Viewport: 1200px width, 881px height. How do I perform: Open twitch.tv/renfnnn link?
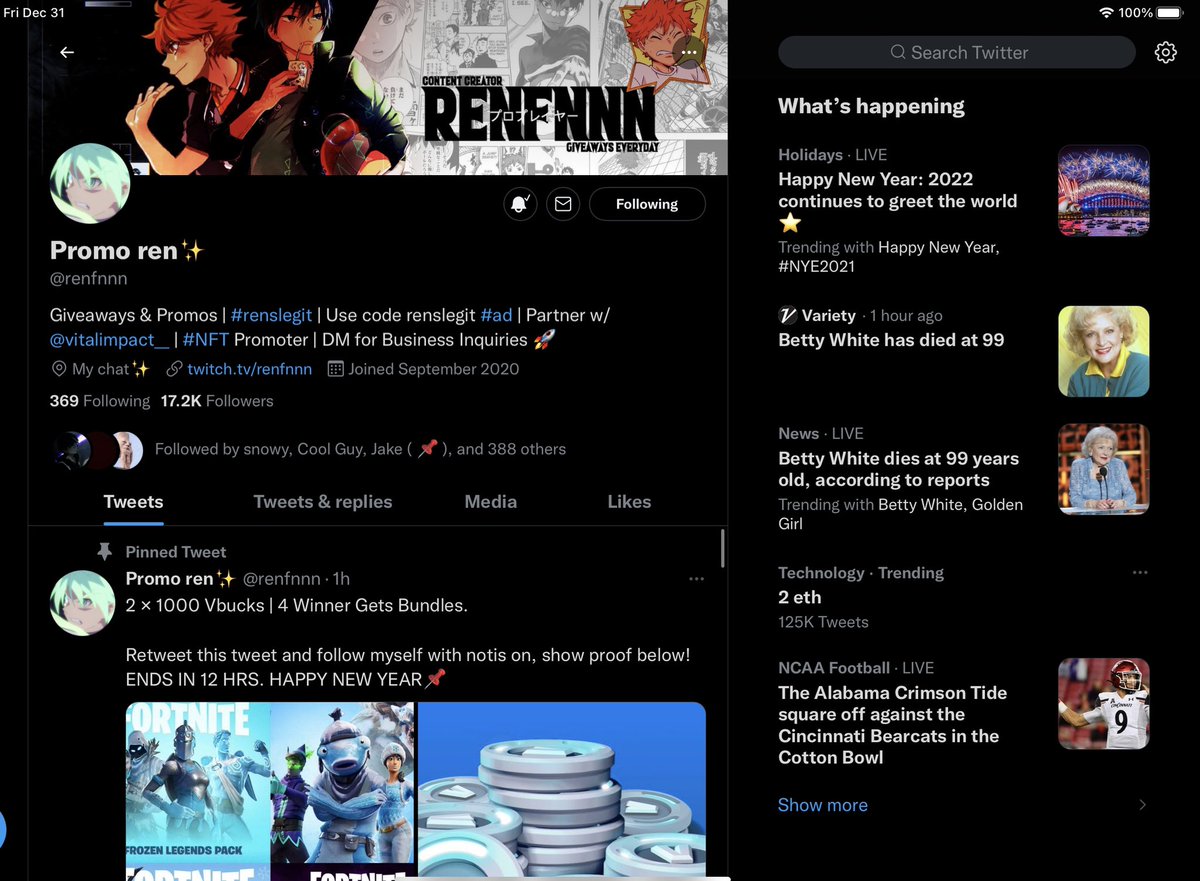pos(250,369)
